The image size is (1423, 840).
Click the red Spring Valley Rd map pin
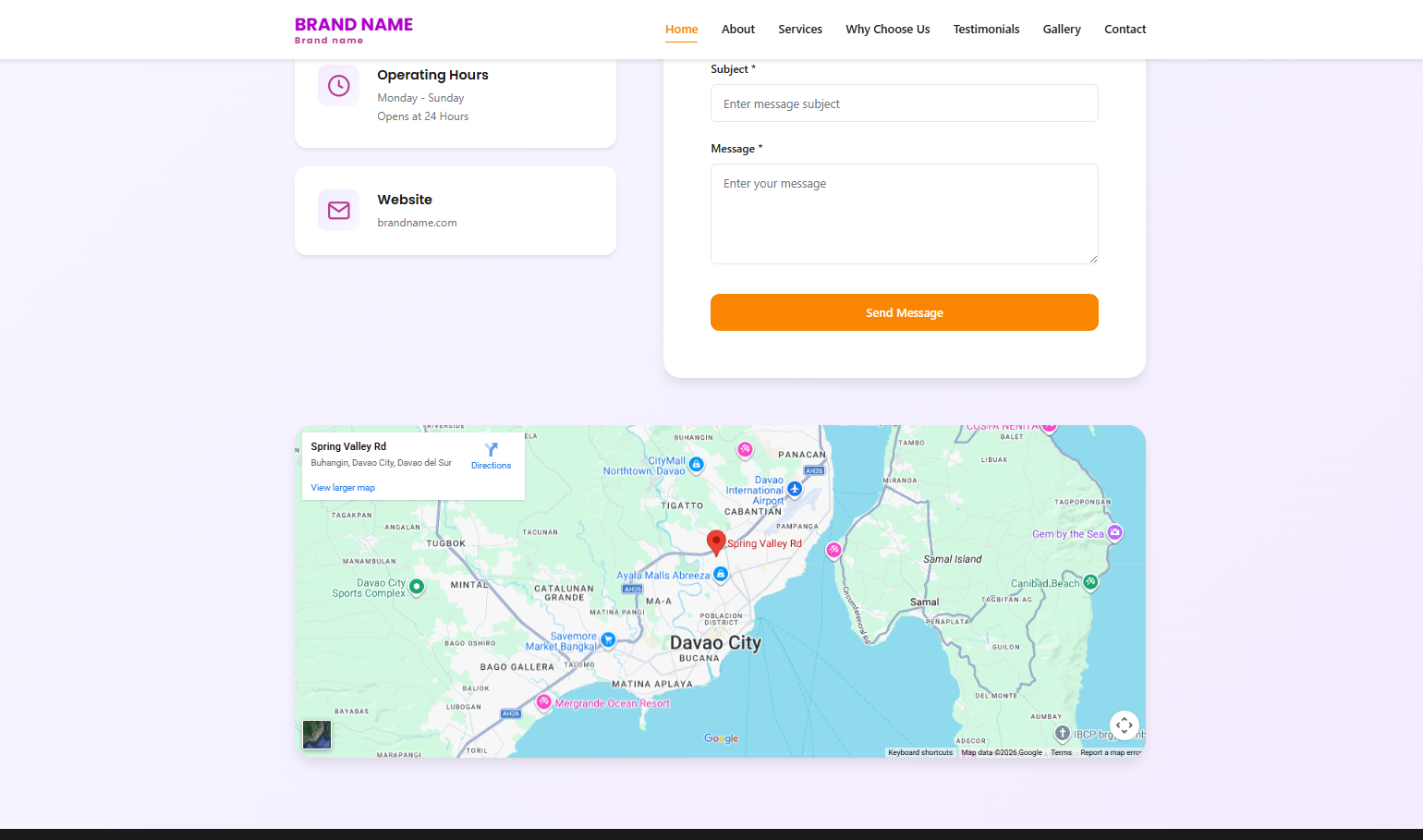pyautogui.click(x=715, y=542)
